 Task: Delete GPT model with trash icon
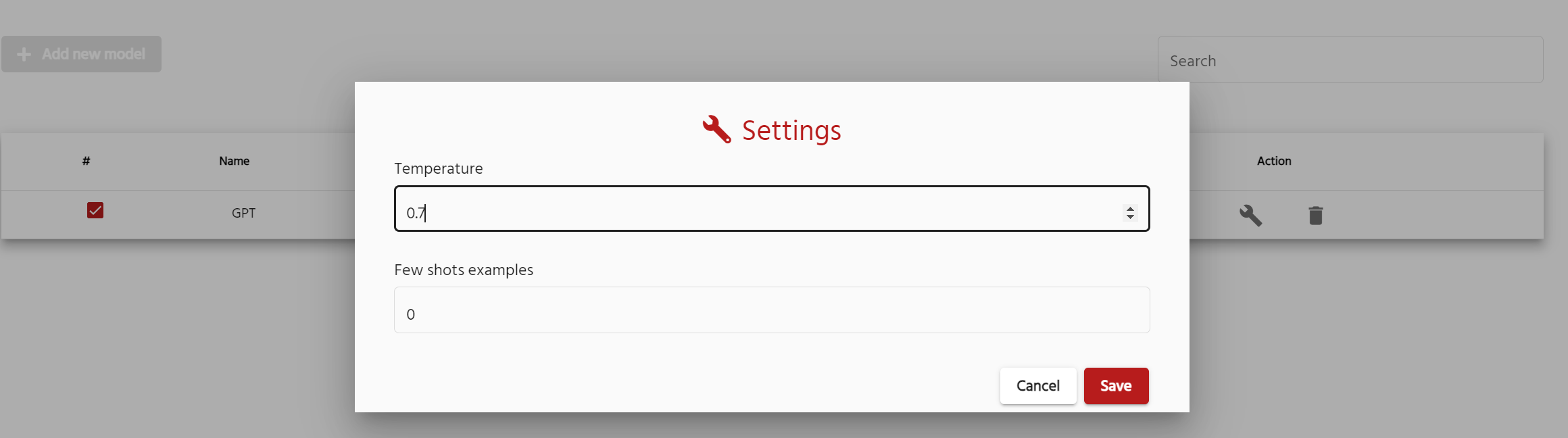(x=1315, y=216)
